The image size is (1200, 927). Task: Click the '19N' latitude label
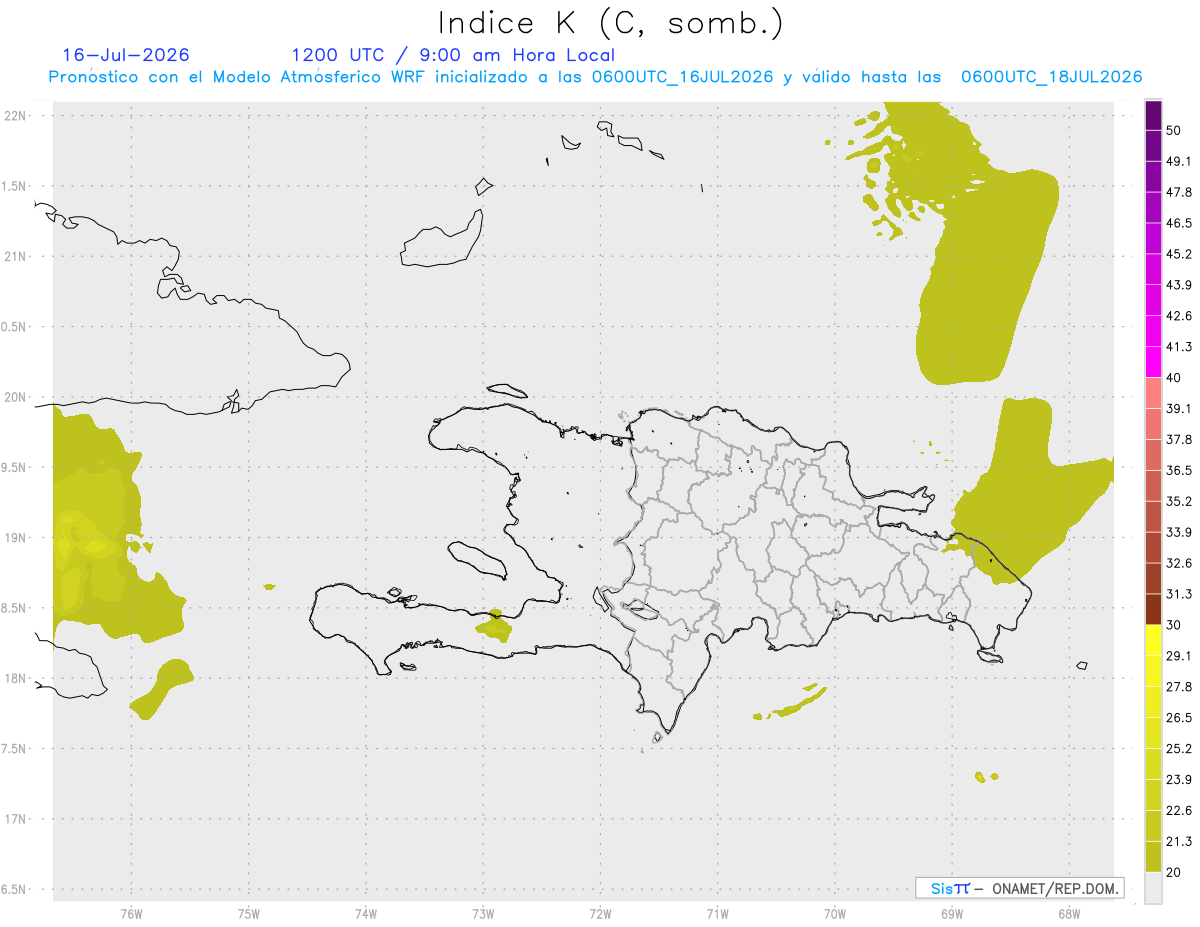click(x=15, y=538)
